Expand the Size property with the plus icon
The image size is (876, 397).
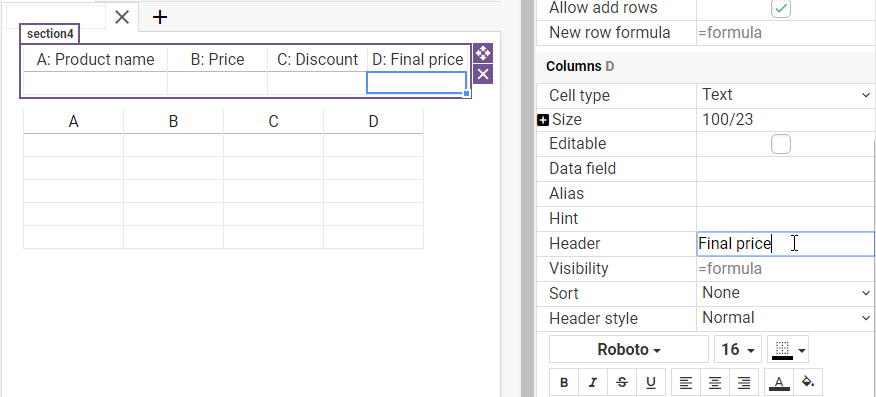click(x=542, y=119)
